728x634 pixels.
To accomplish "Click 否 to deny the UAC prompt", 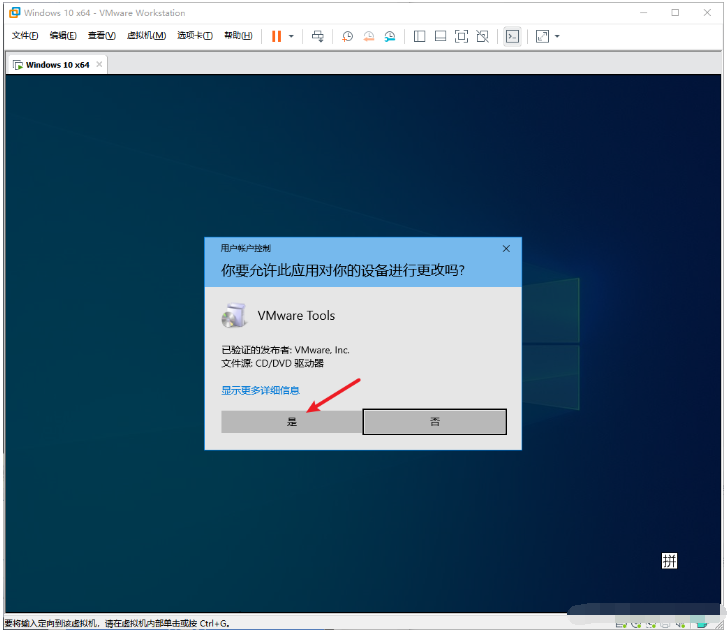I will [435, 422].
